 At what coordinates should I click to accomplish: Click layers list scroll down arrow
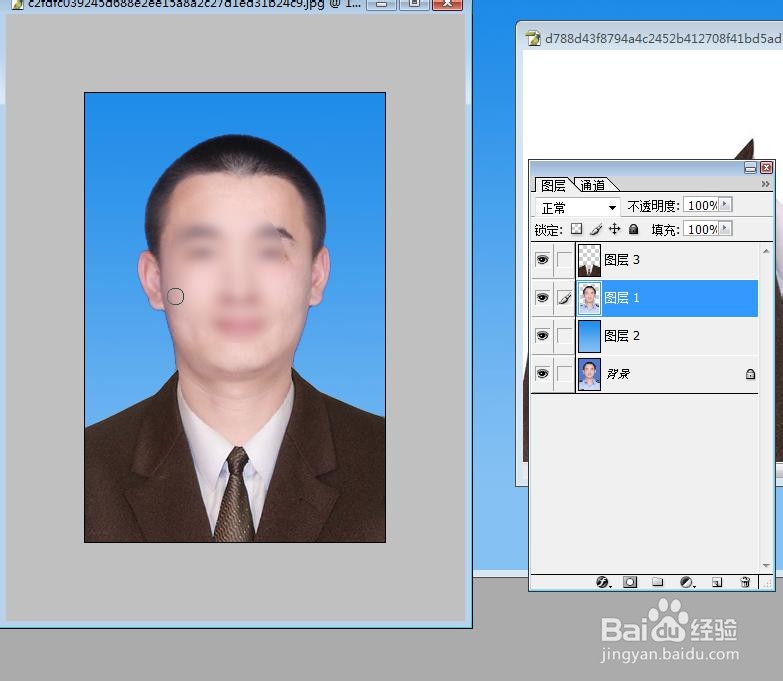pyautogui.click(x=766, y=566)
